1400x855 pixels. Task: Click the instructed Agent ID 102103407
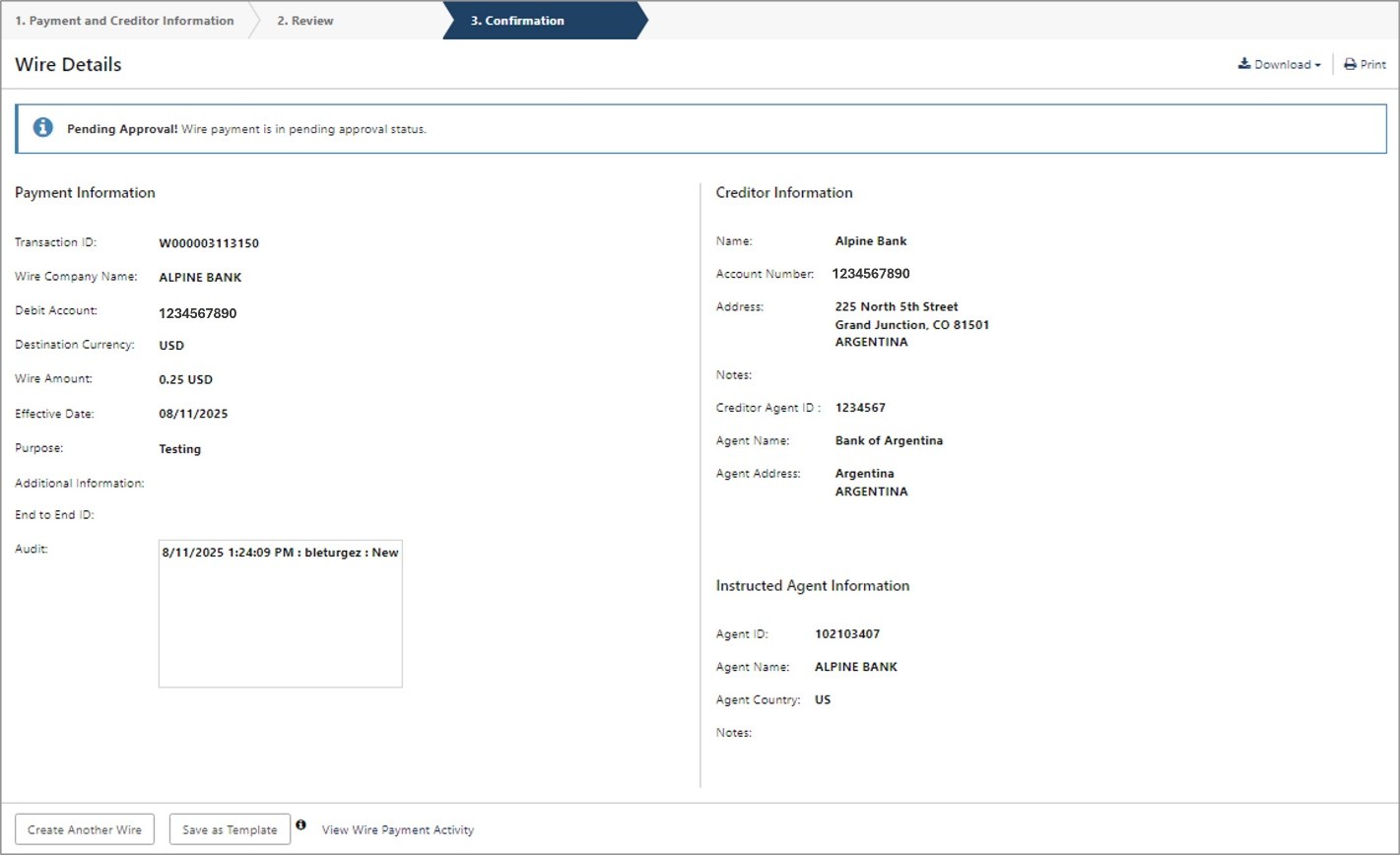[x=847, y=634]
